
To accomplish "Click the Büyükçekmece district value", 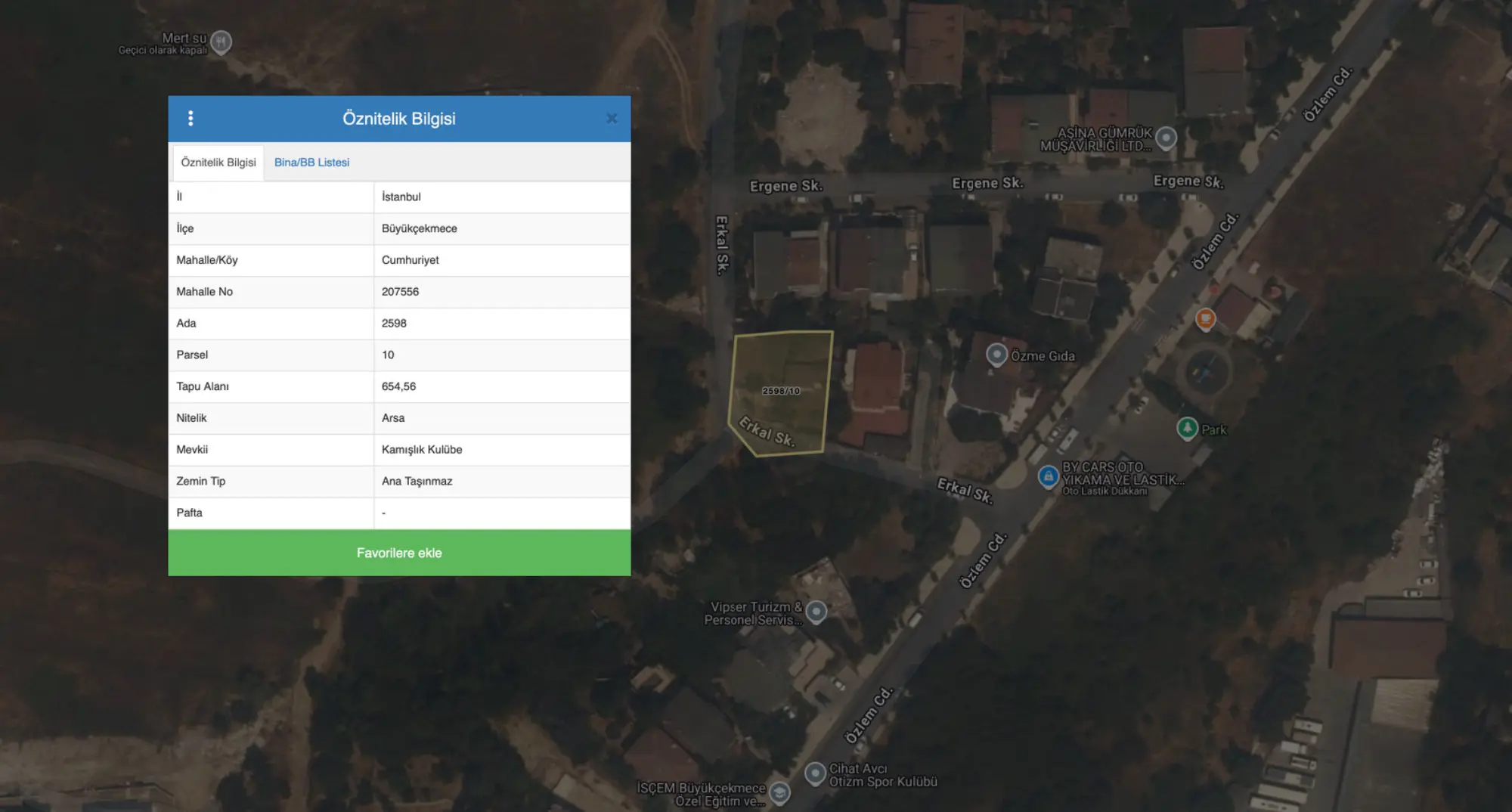I will coord(502,228).
